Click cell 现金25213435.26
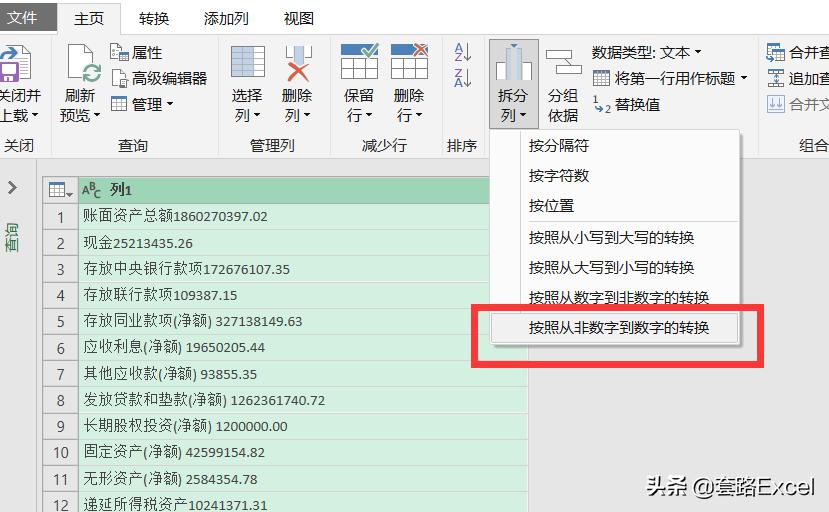 (284, 243)
